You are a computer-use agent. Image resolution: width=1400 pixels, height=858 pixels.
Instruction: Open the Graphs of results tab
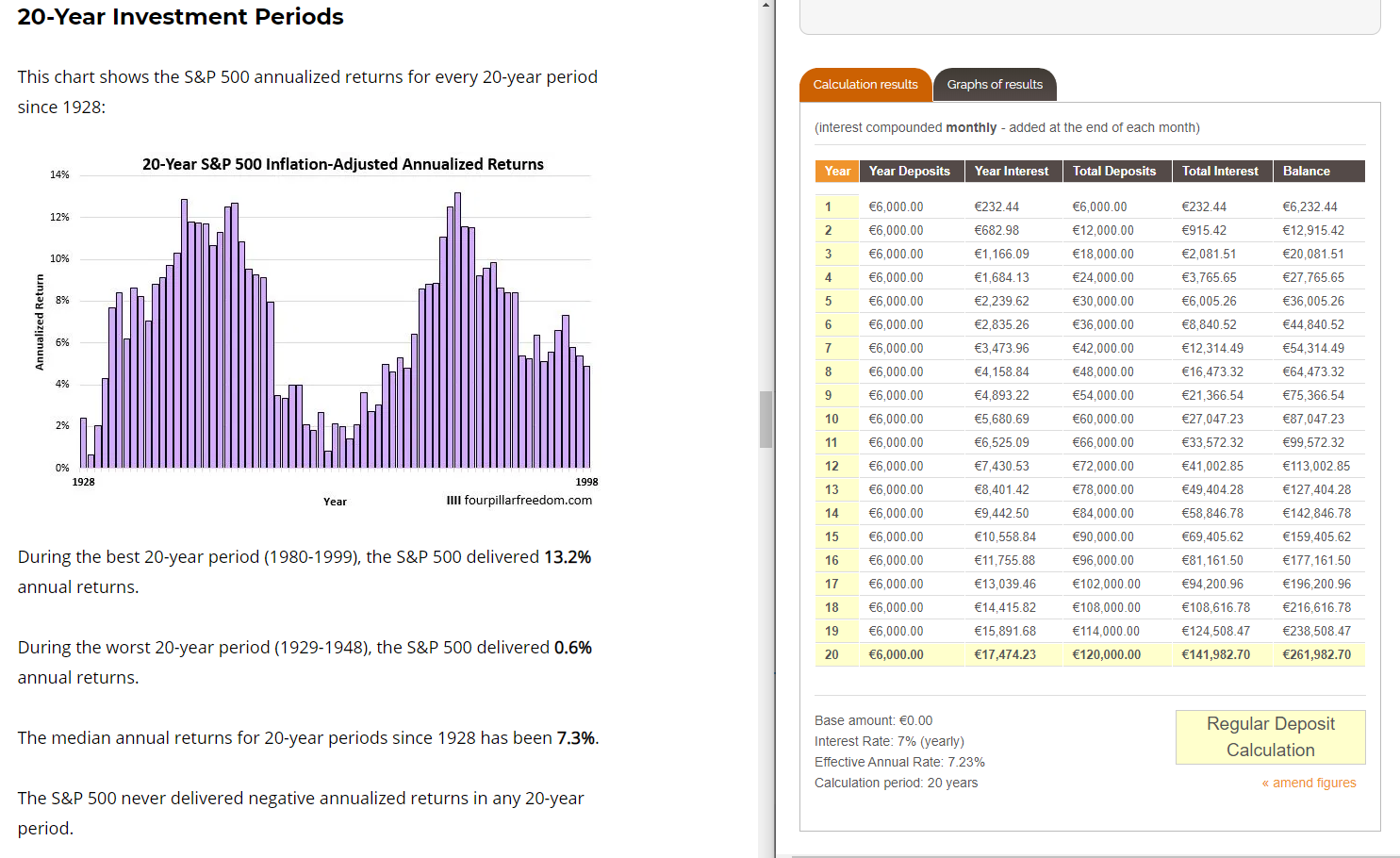(995, 85)
